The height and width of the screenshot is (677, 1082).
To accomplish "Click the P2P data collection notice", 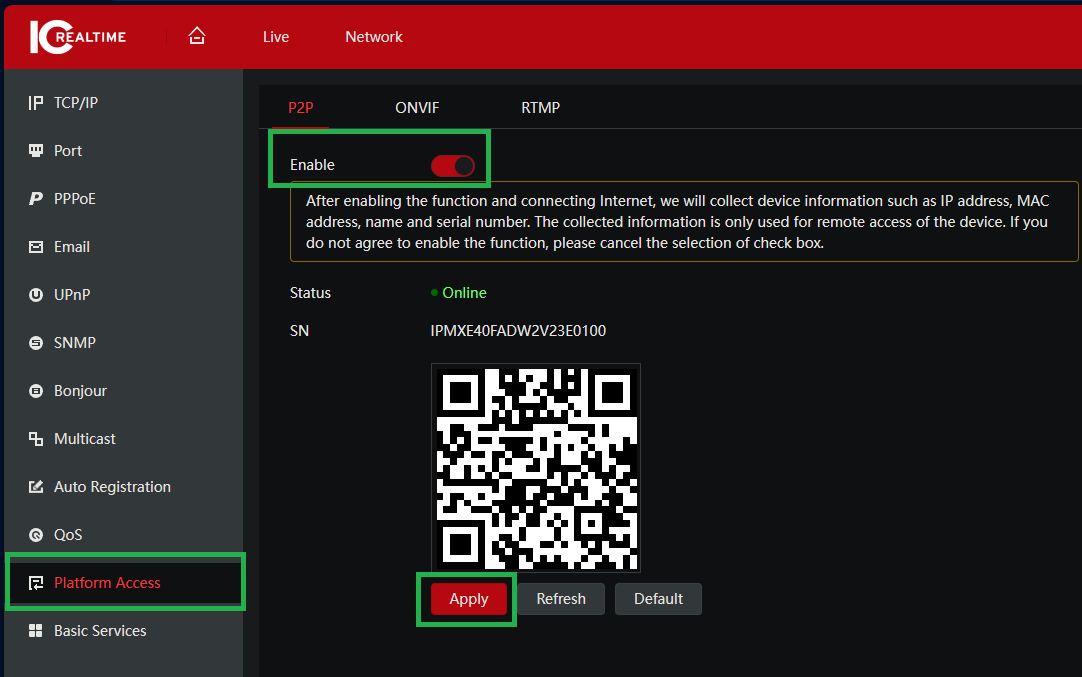I will (x=684, y=222).
